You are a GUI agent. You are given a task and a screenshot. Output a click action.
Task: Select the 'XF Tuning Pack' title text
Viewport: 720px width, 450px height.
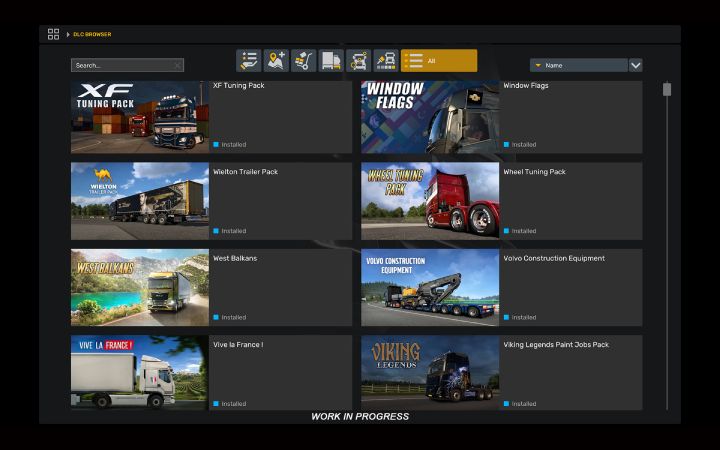coord(239,85)
